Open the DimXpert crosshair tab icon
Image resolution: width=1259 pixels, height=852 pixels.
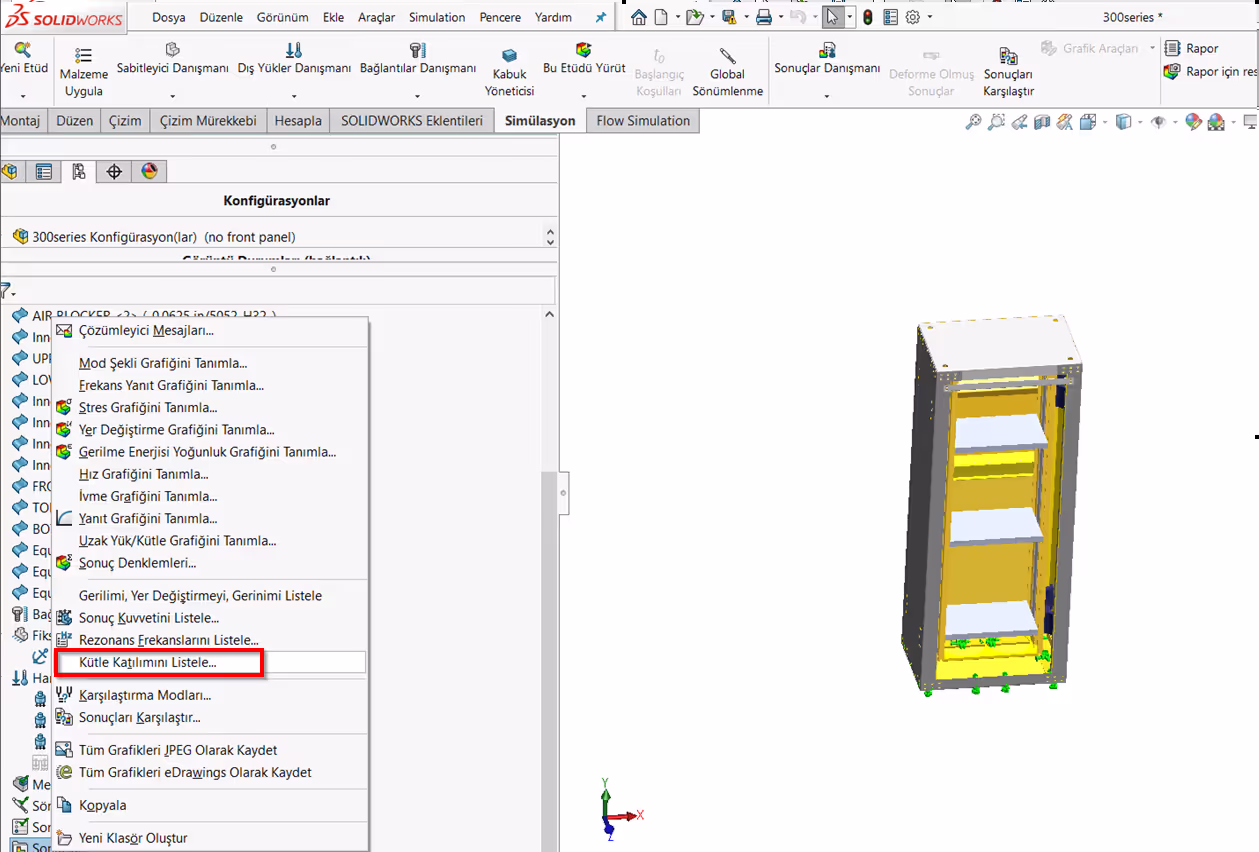(114, 172)
